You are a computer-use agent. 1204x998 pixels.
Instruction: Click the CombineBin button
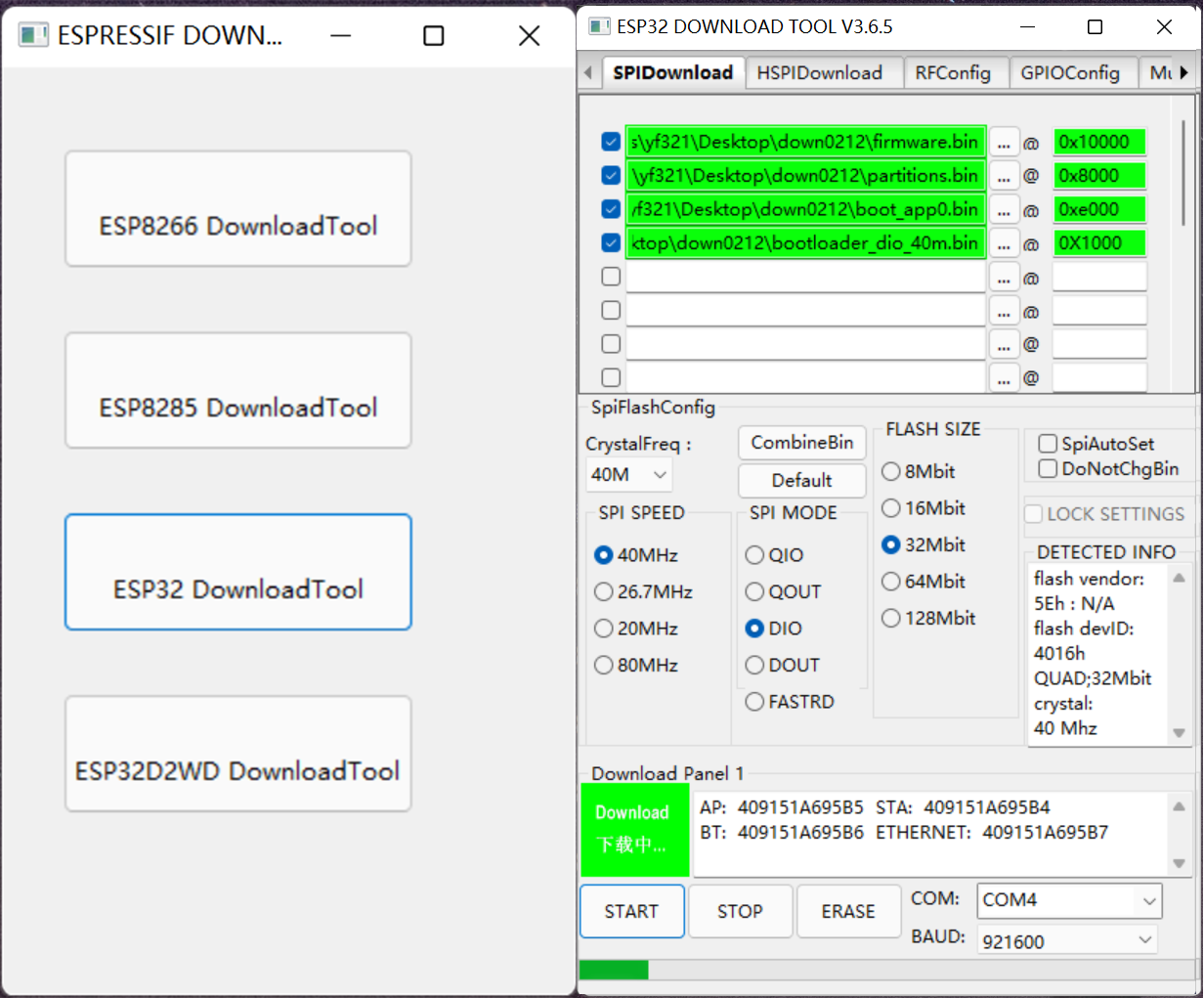pos(801,443)
